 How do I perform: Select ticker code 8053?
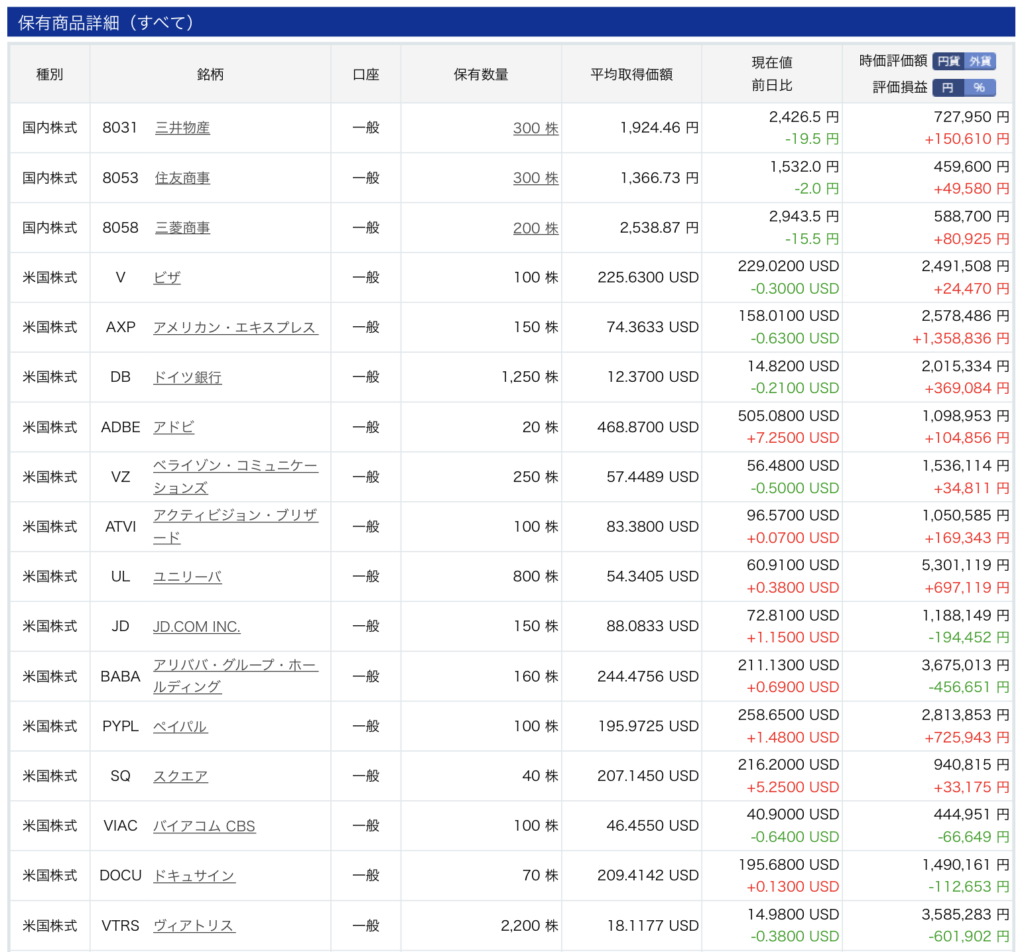click(120, 178)
